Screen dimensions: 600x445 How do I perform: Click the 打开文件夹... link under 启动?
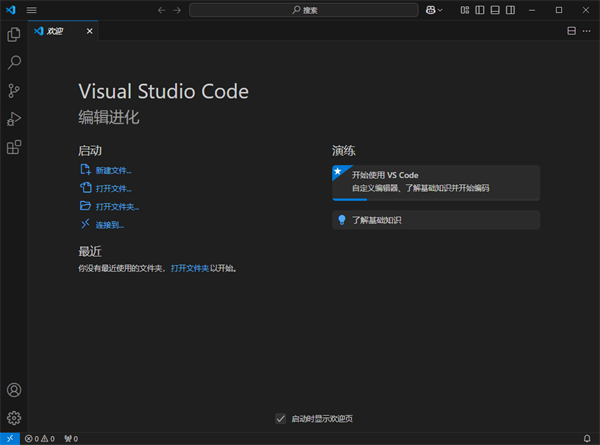(117, 207)
